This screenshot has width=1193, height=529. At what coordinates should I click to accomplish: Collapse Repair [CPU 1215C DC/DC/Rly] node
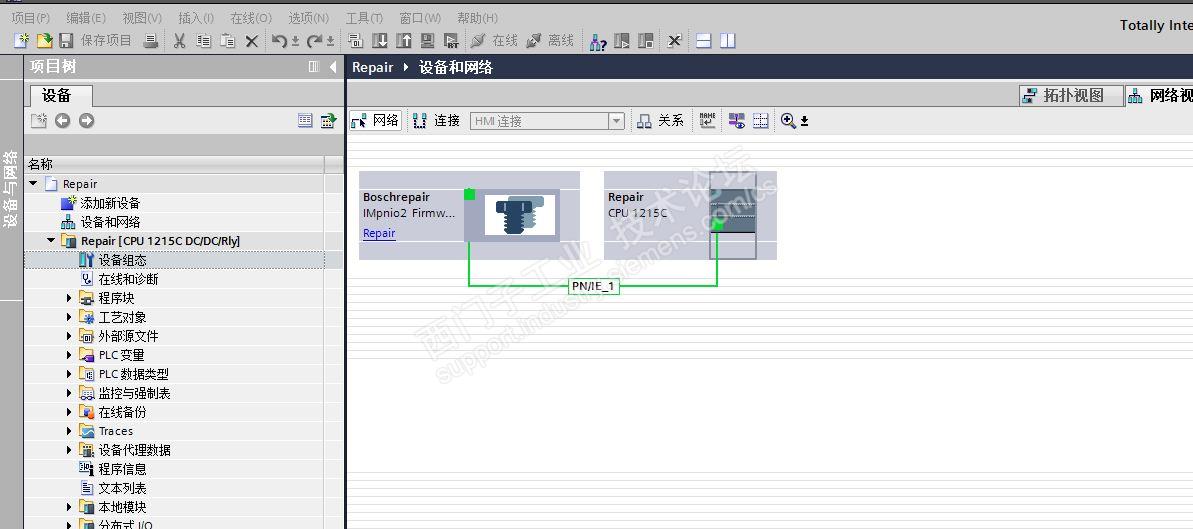coord(51,241)
